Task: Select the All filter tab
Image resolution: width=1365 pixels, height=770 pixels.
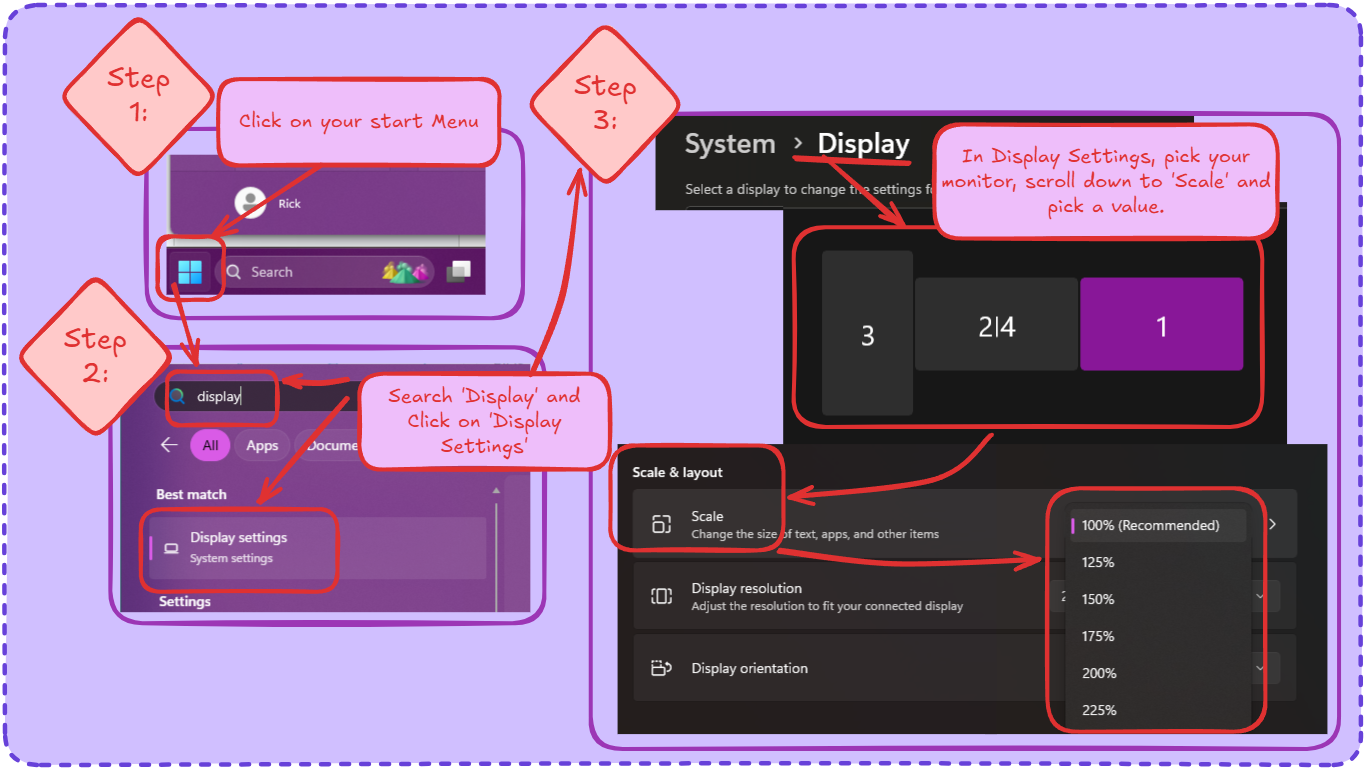Action: point(210,445)
